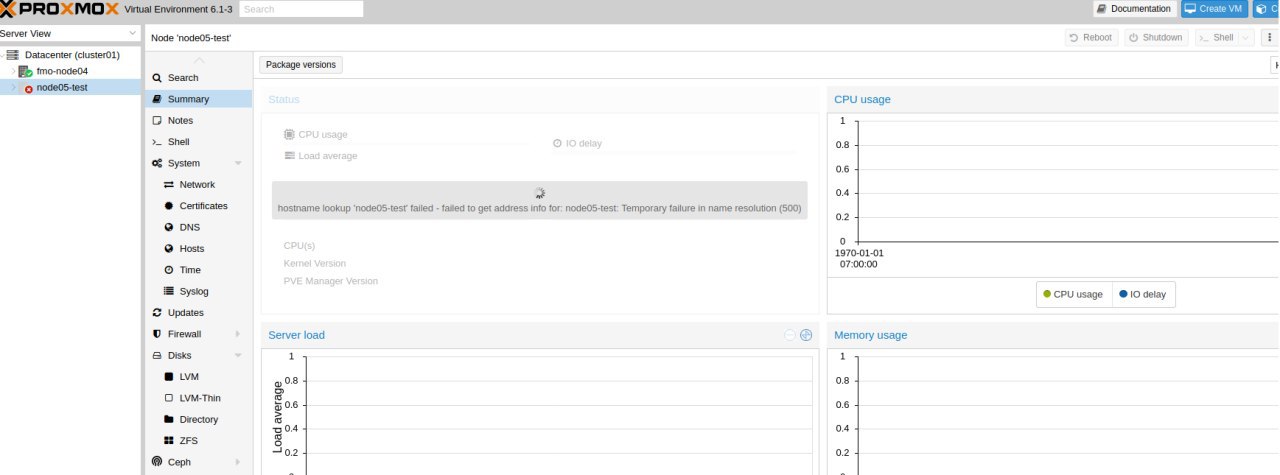Viewport: 1280px width, 475px height.
Task: Click the Server load undo zoom icon
Action: point(790,335)
